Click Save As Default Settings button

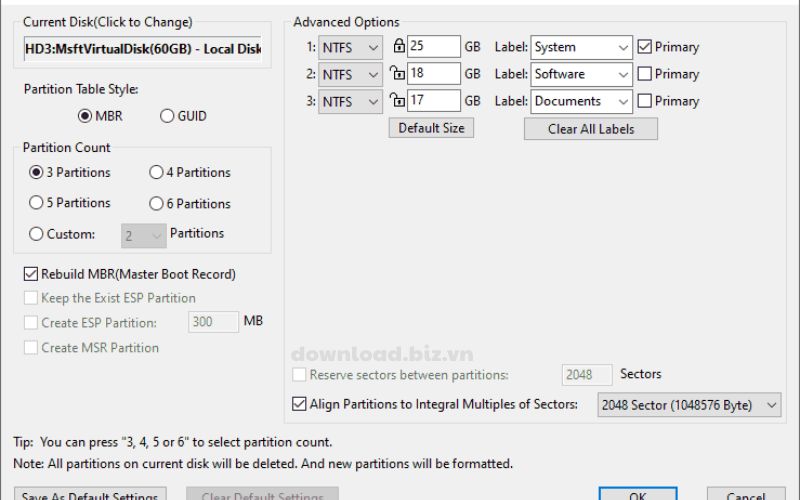[x=90, y=494]
